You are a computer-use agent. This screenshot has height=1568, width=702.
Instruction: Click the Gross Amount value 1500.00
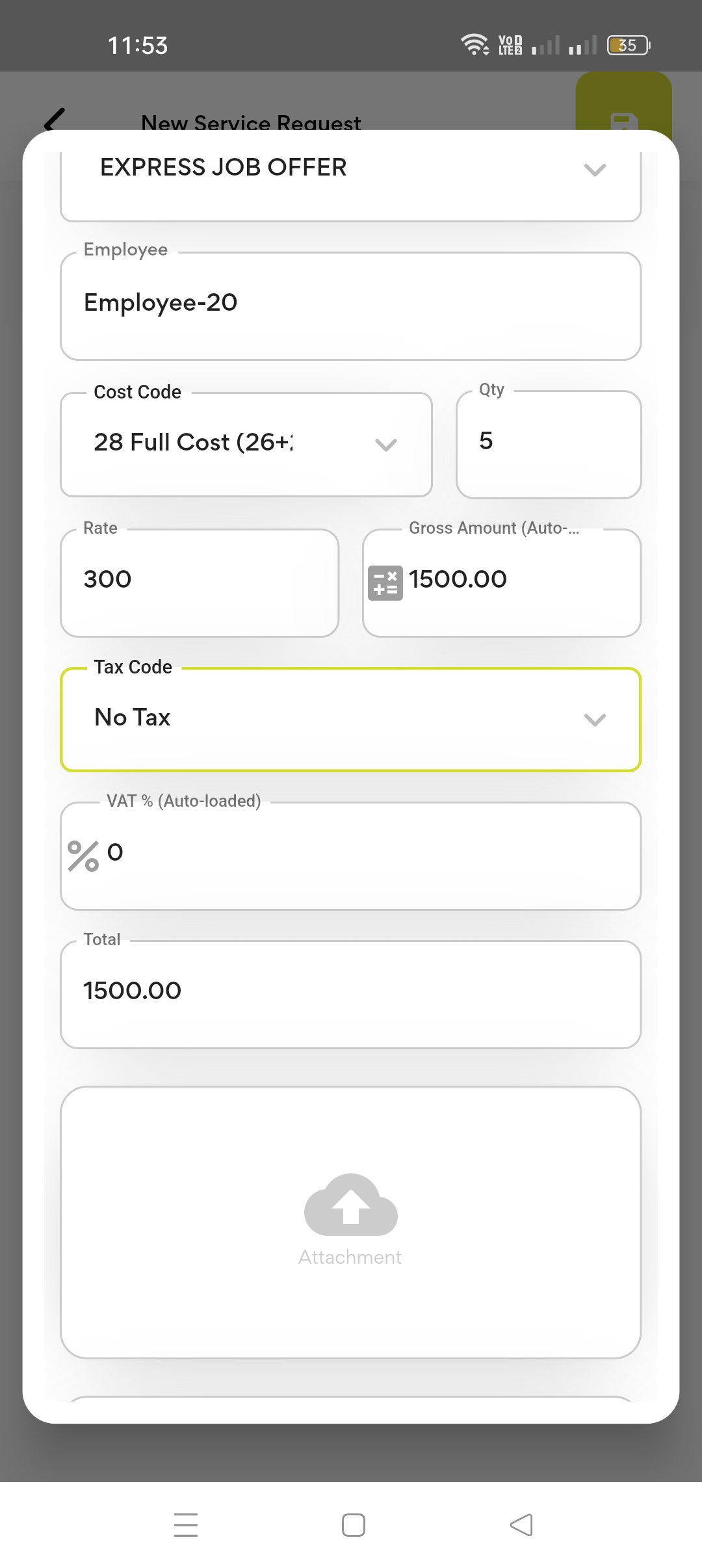tap(458, 579)
